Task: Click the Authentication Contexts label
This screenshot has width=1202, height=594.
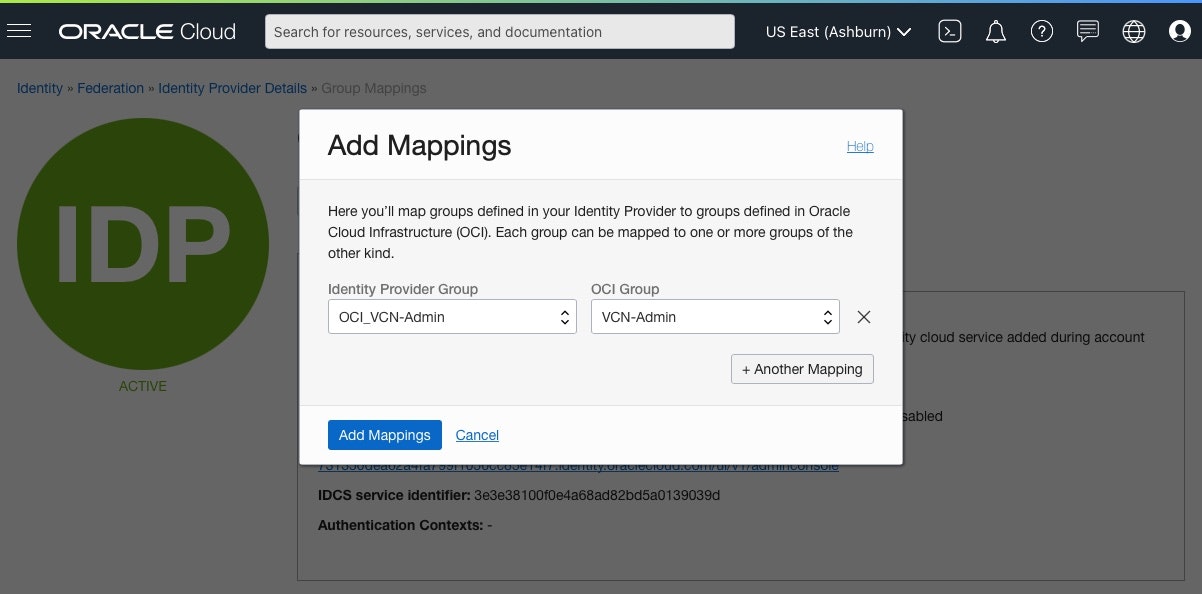Action: coord(400,525)
